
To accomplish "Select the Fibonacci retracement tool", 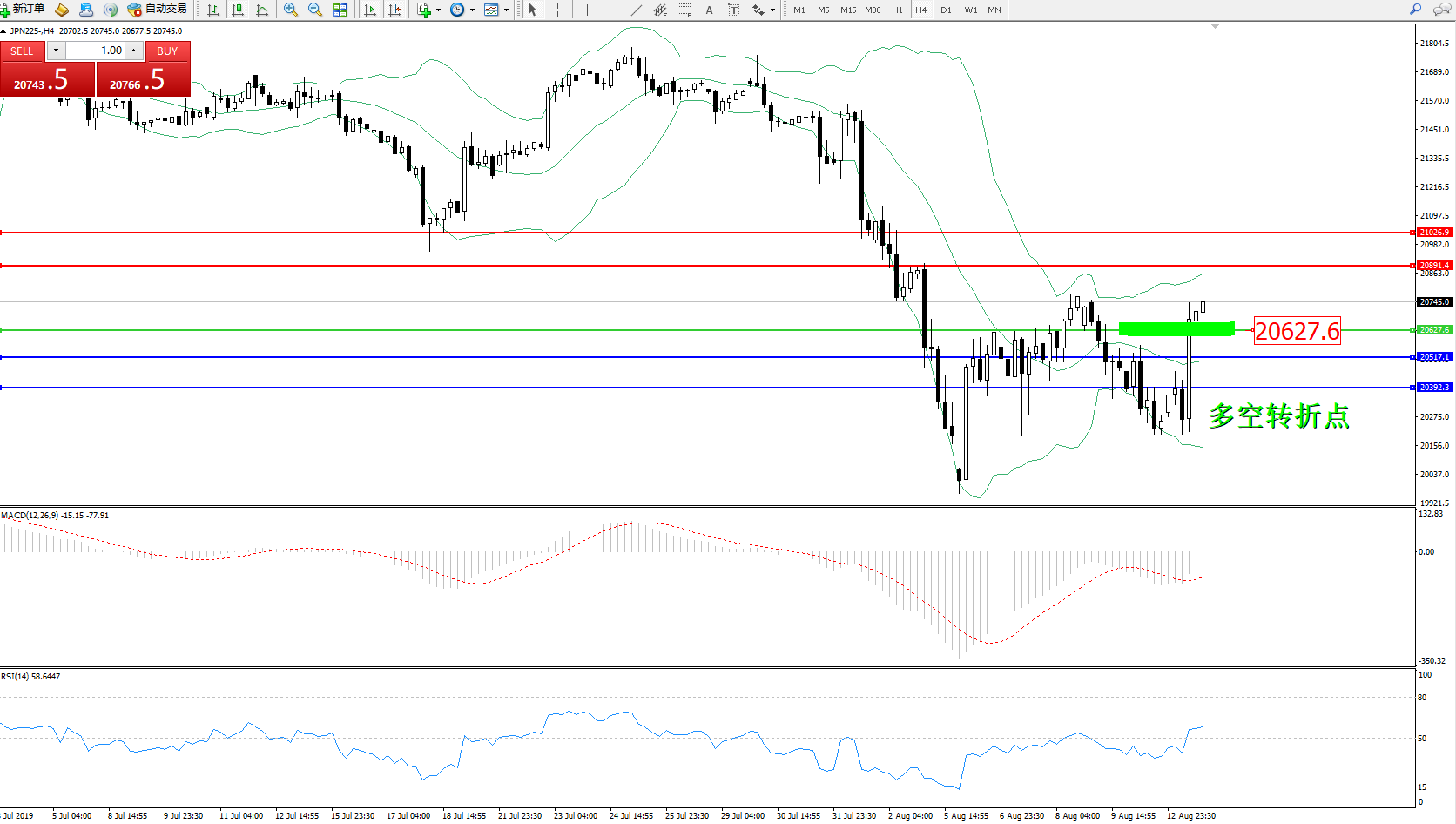I will click(684, 10).
